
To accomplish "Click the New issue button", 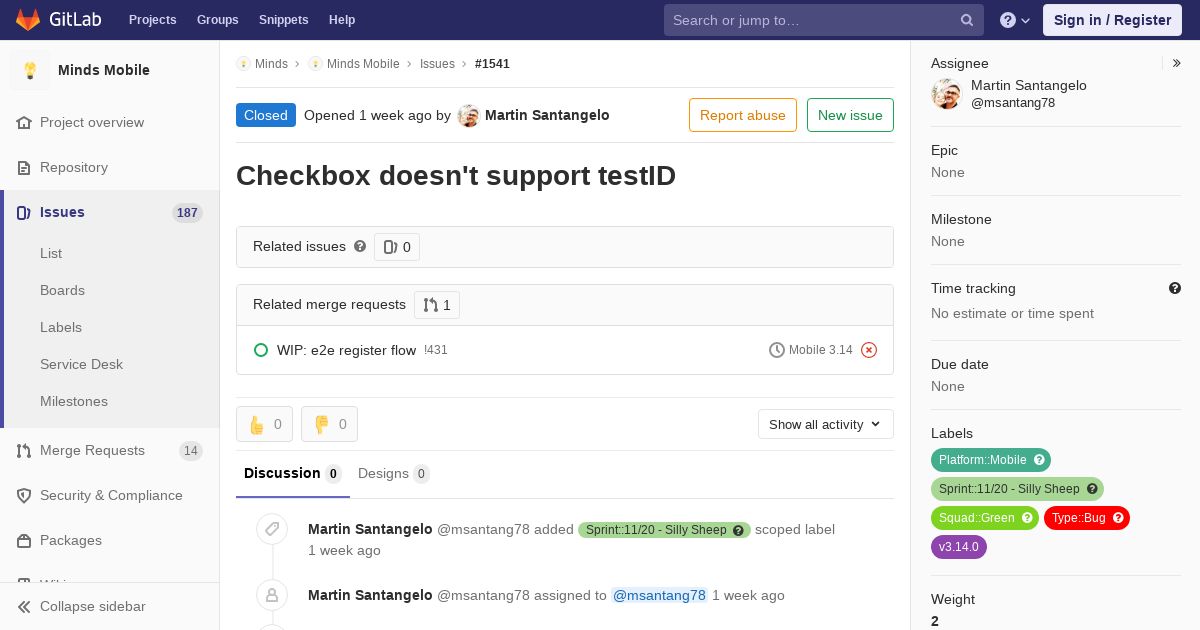I will pos(850,115).
